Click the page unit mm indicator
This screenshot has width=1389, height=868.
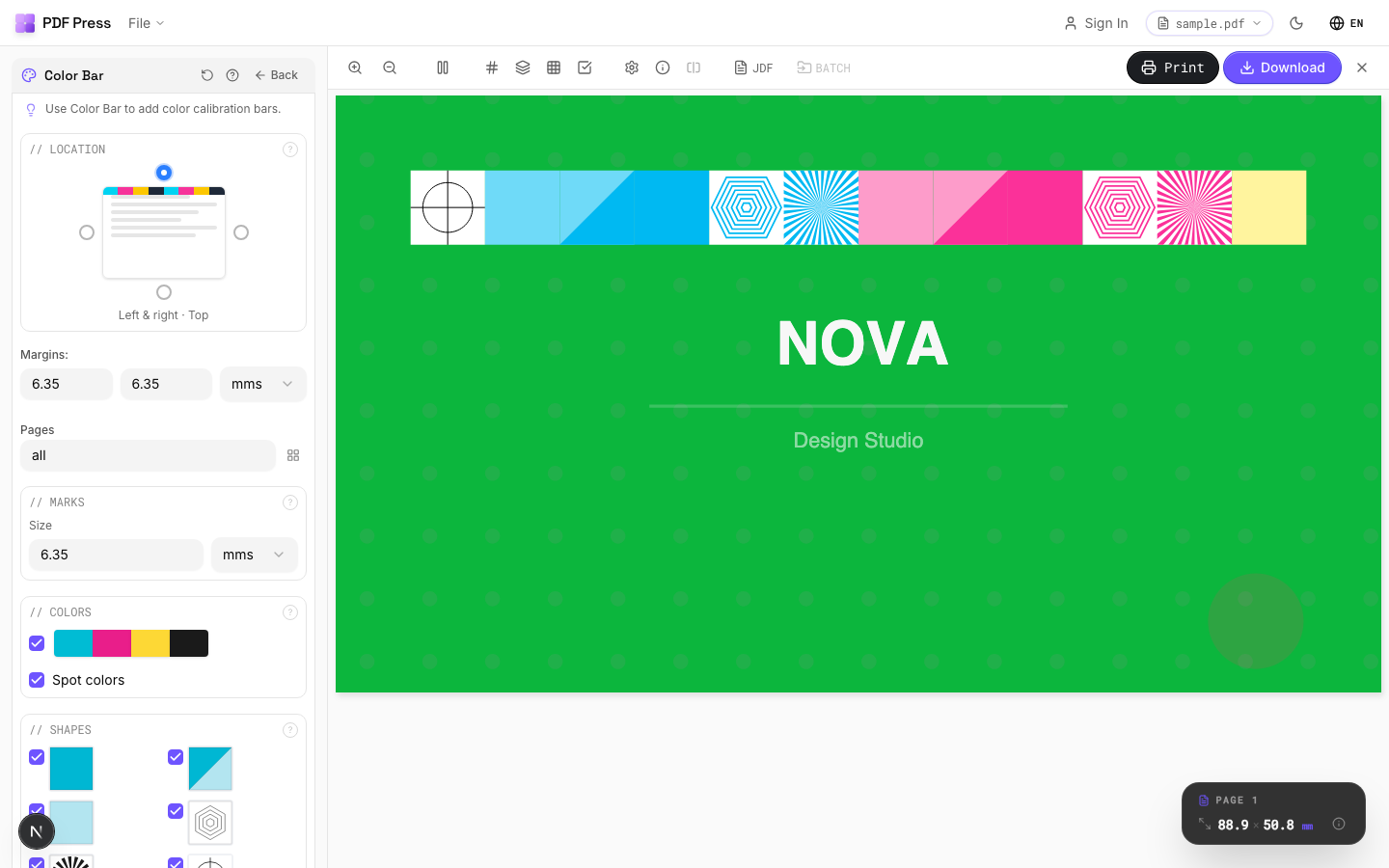tap(1307, 826)
